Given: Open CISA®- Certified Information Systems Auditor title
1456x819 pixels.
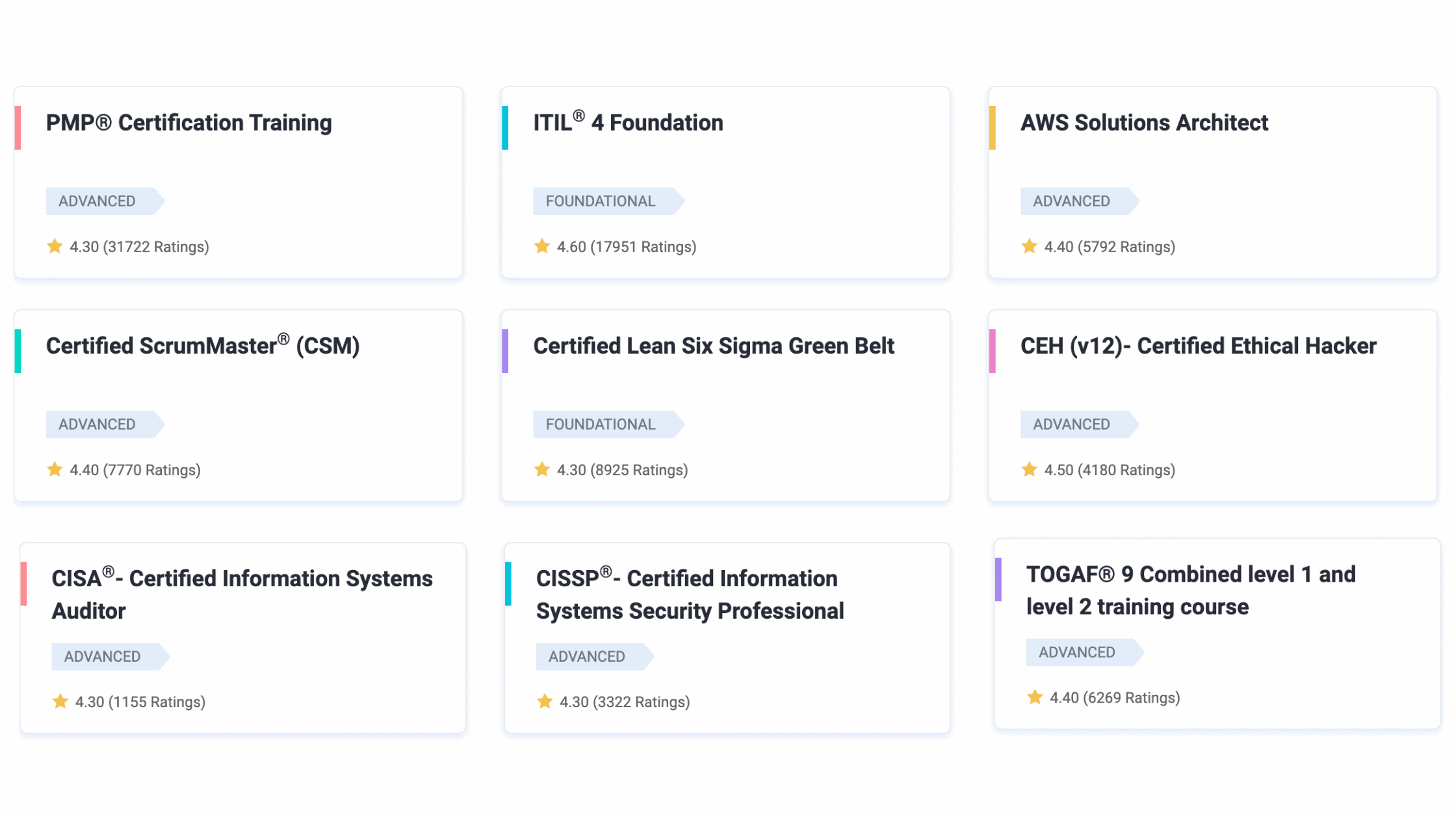Looking at the screenshot, I should pyautogui.click(x=242, y=594).
